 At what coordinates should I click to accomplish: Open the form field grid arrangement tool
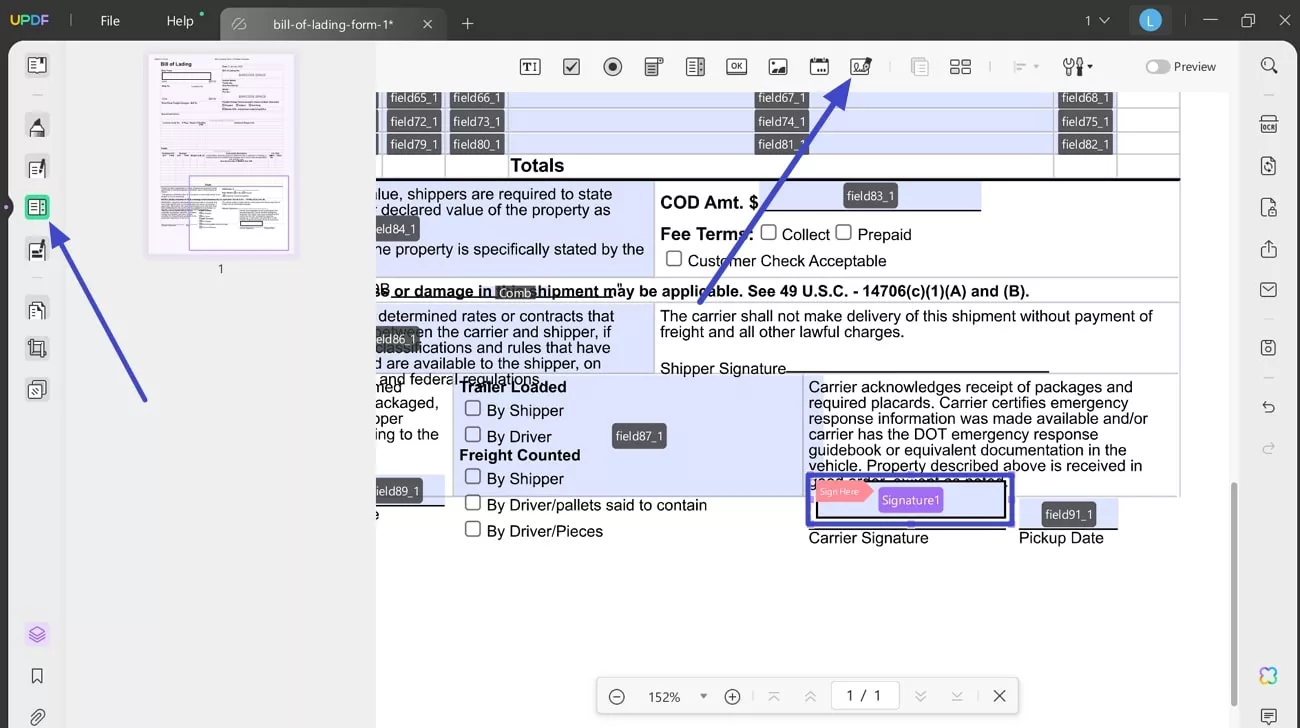coord(960,66)
